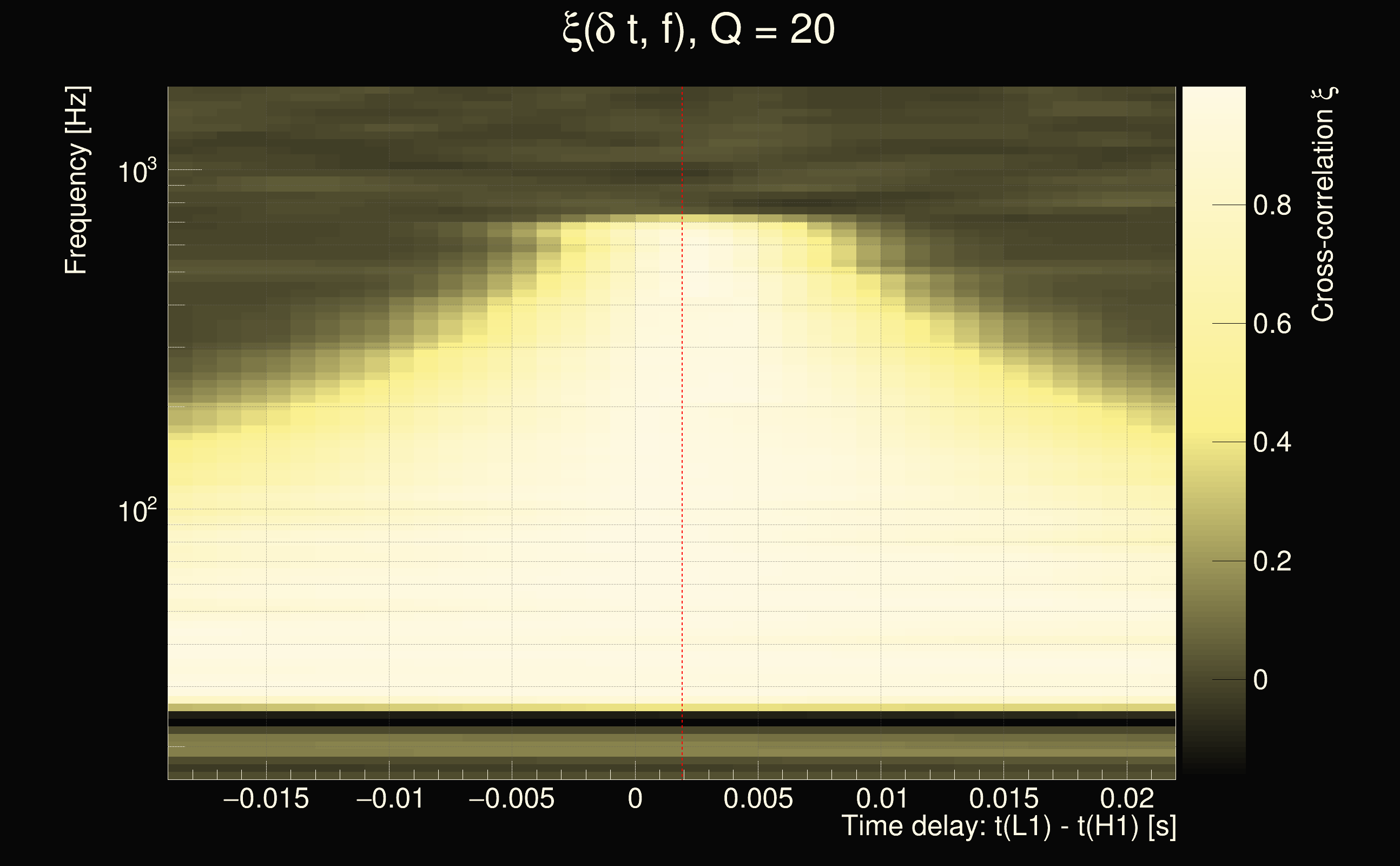
Task: Click the −0.01 time-delay tick label
Action: click(390, 799)
